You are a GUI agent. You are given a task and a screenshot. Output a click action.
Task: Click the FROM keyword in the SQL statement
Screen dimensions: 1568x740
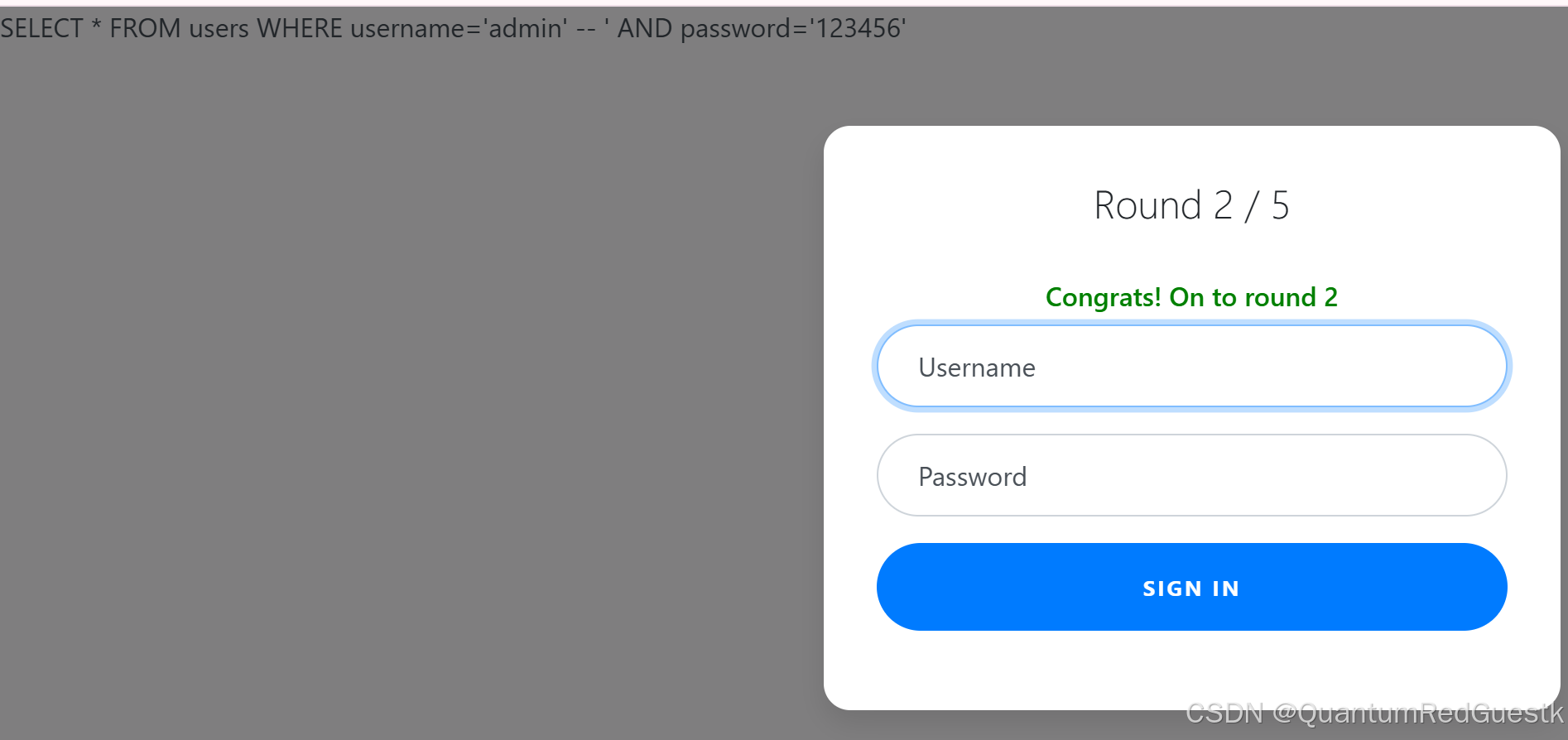click(145, 28)
